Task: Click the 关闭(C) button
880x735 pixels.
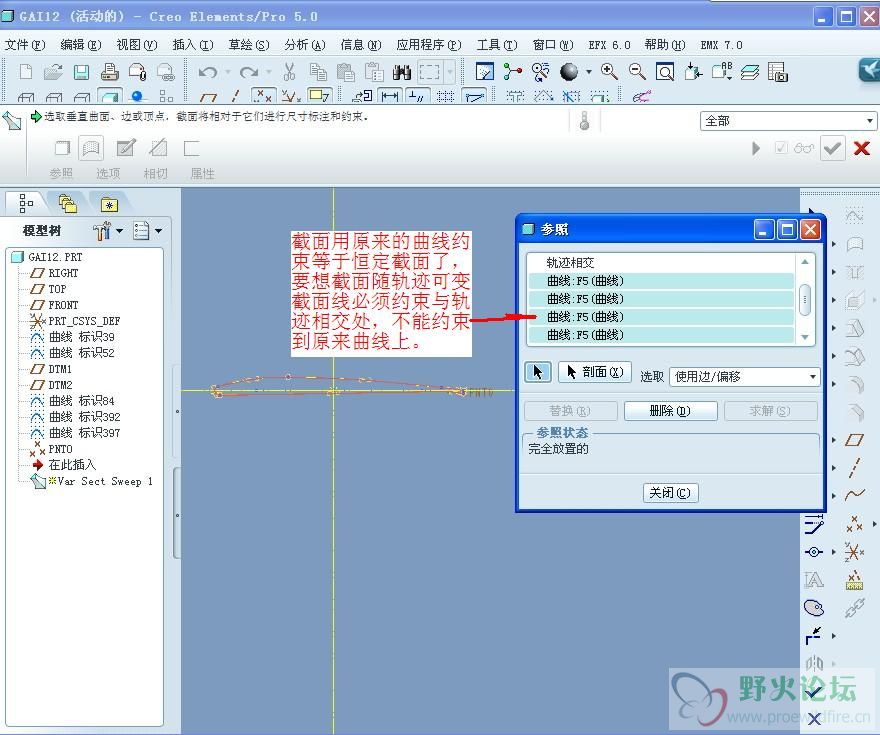Action: tap(670, 493)
